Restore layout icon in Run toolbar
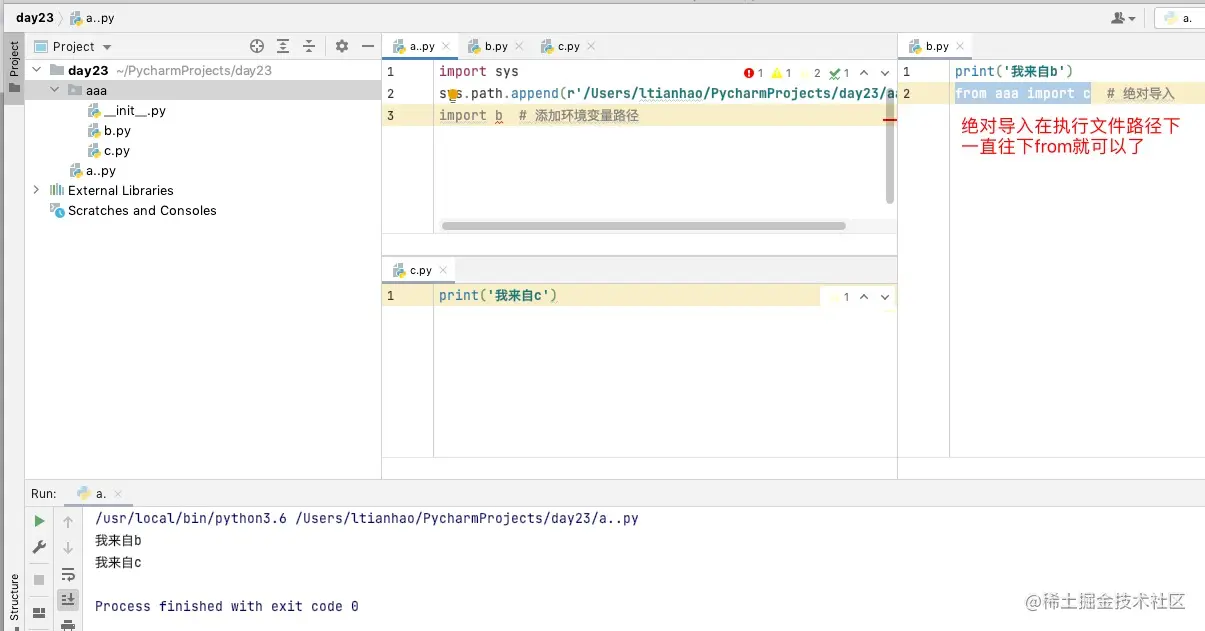The image size is (1205, 631). coord(39,612)
